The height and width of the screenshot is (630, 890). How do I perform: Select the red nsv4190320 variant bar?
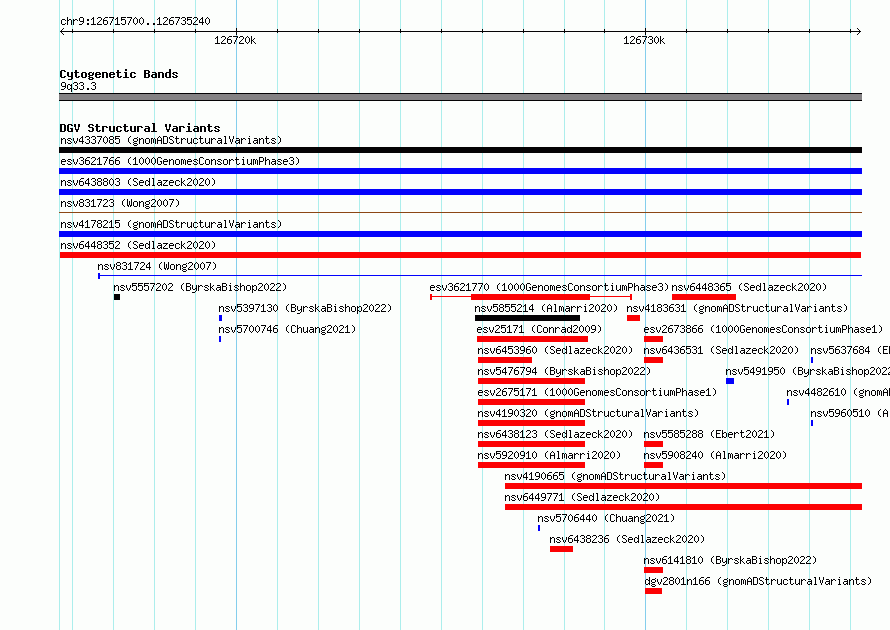click(531, 423)
